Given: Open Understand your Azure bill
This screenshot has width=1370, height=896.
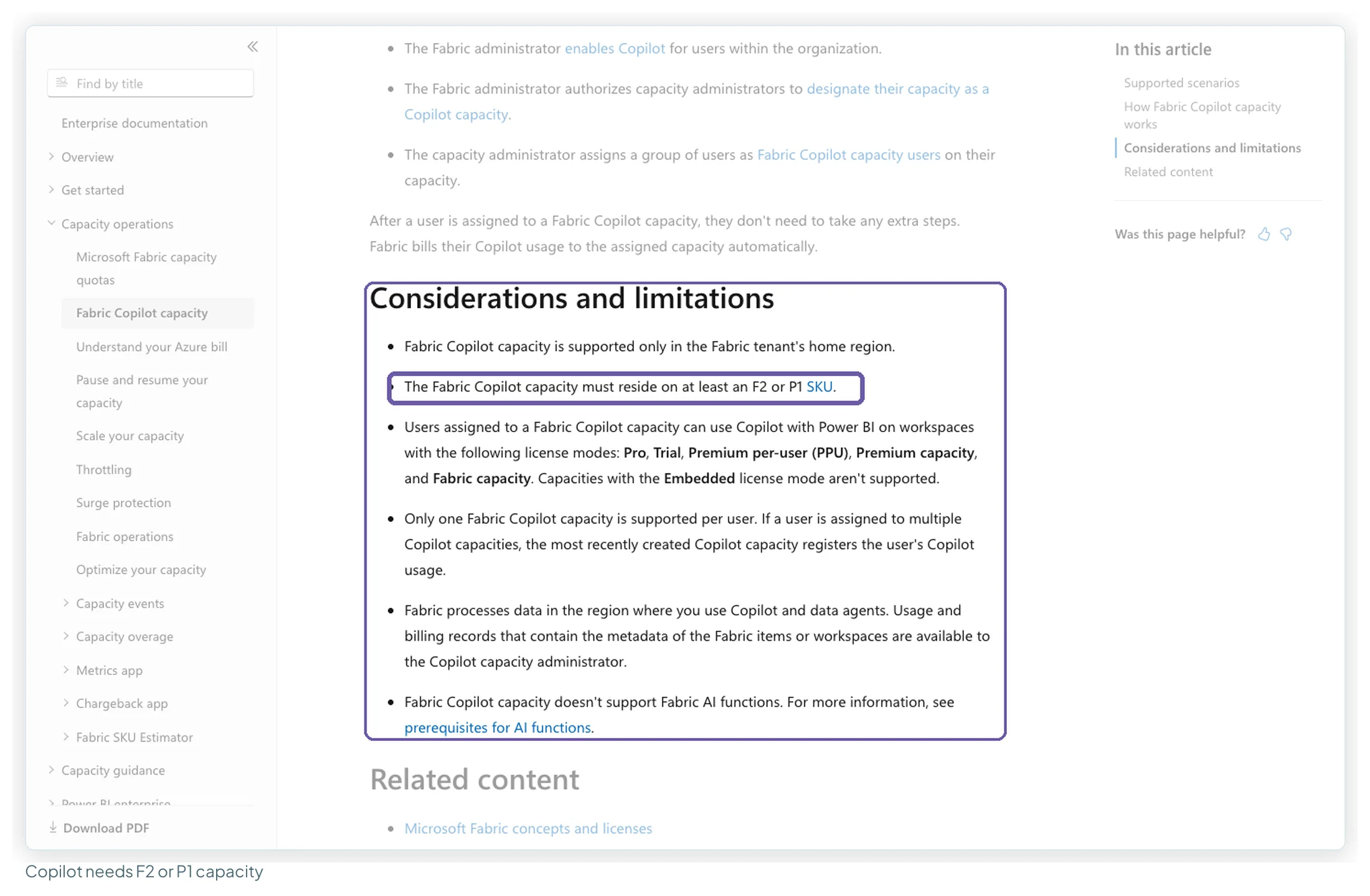Looking at the screenshot, I should coord(151,347).
